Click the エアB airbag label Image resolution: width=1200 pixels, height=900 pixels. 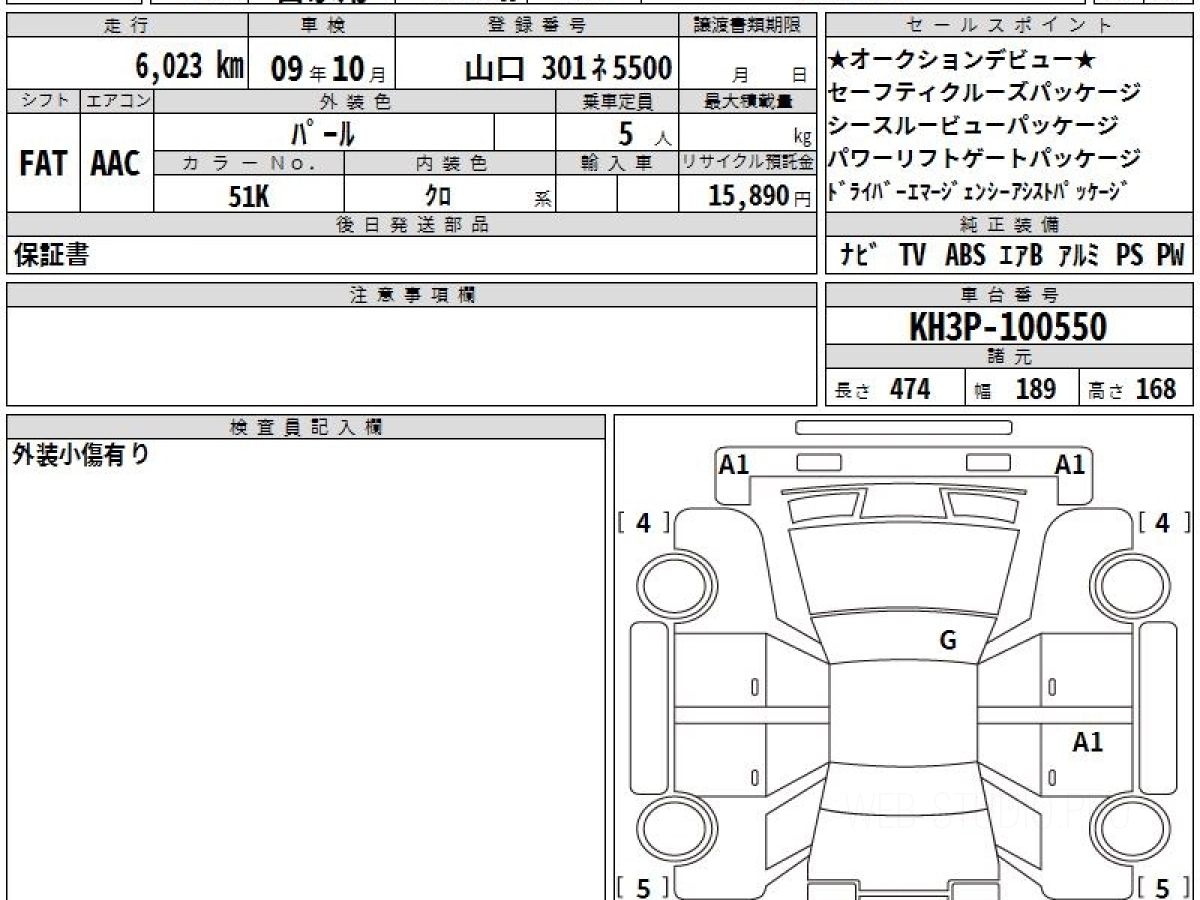click(1020, 256)
